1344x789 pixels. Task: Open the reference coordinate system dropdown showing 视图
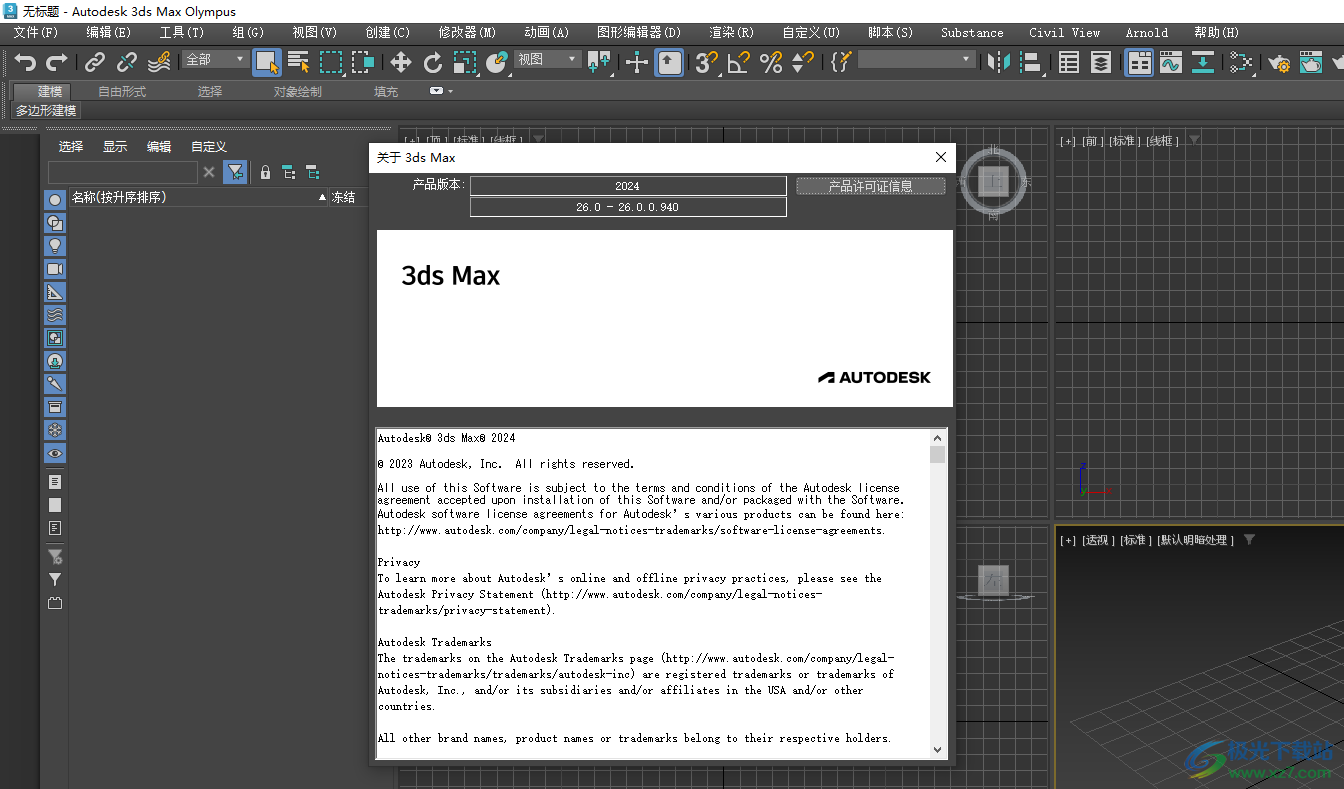tap(545, 58)
